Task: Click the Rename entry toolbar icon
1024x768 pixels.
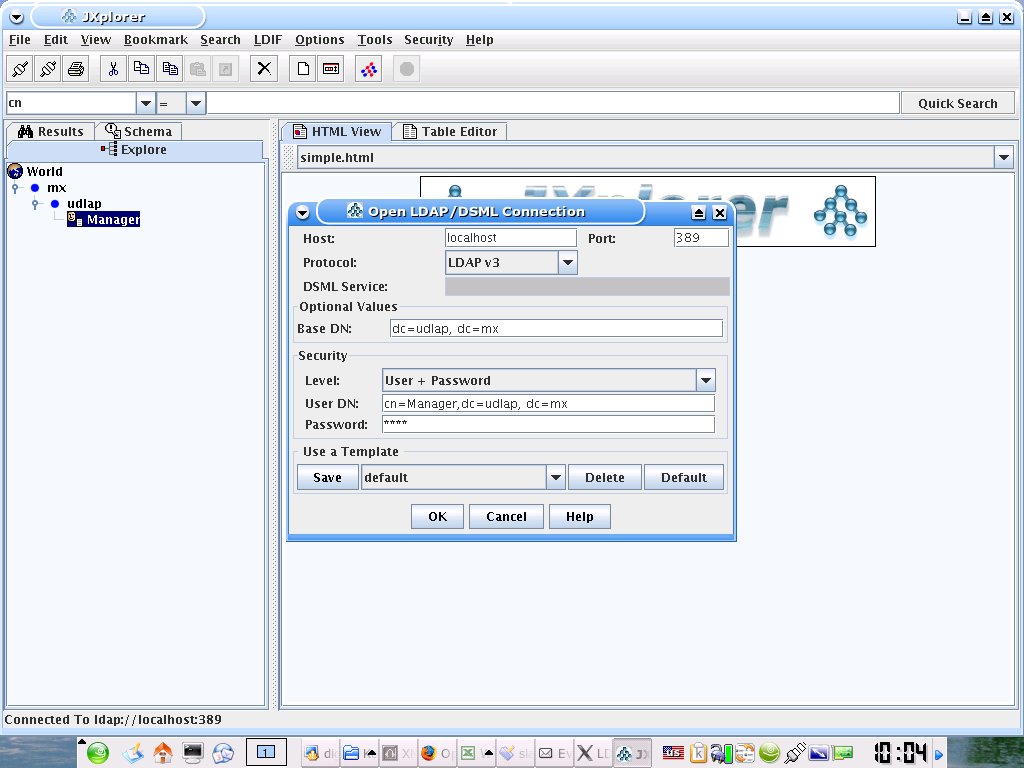Action: 330,69
